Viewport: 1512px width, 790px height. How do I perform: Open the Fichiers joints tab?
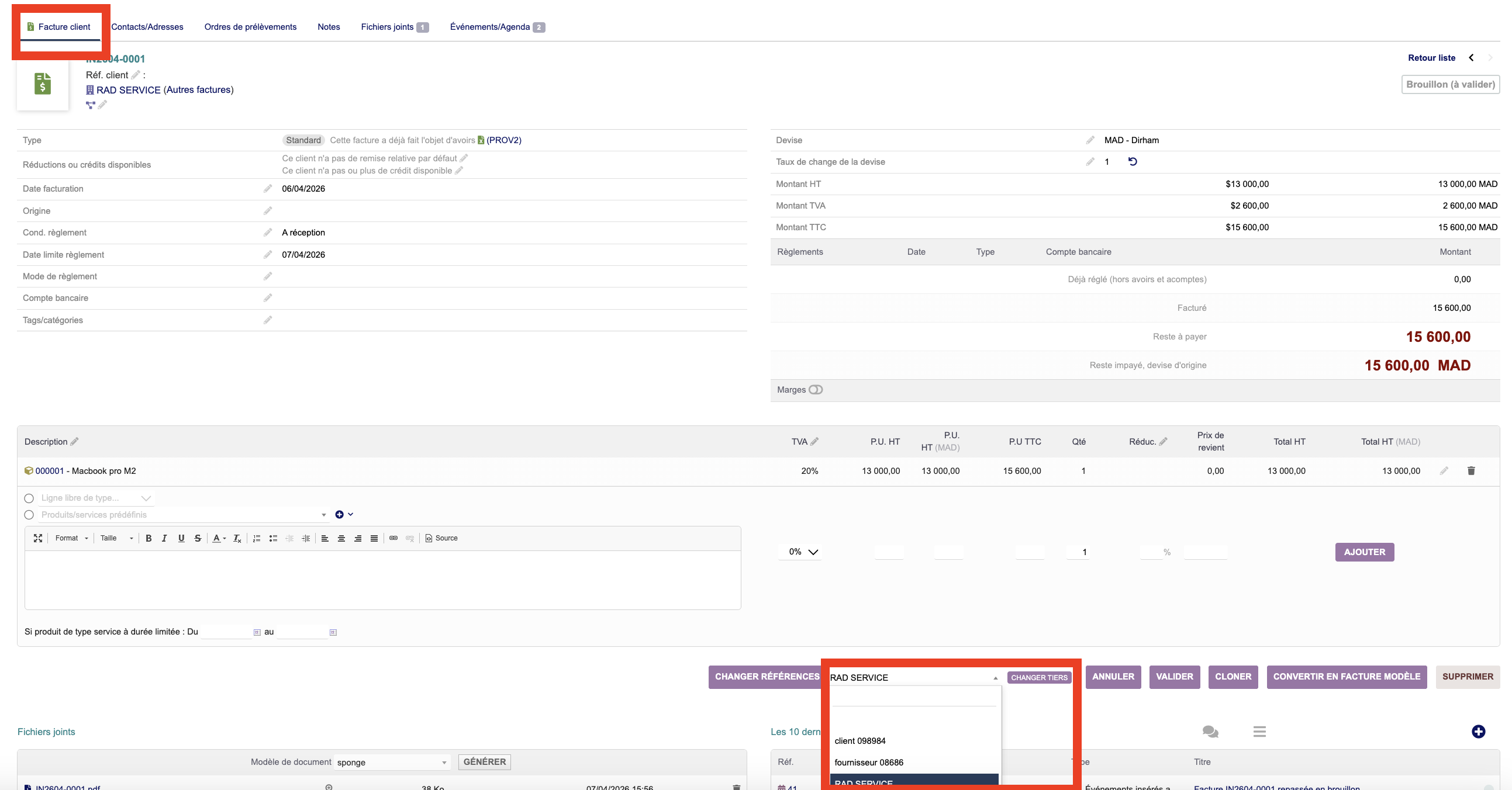pos(388,27)
